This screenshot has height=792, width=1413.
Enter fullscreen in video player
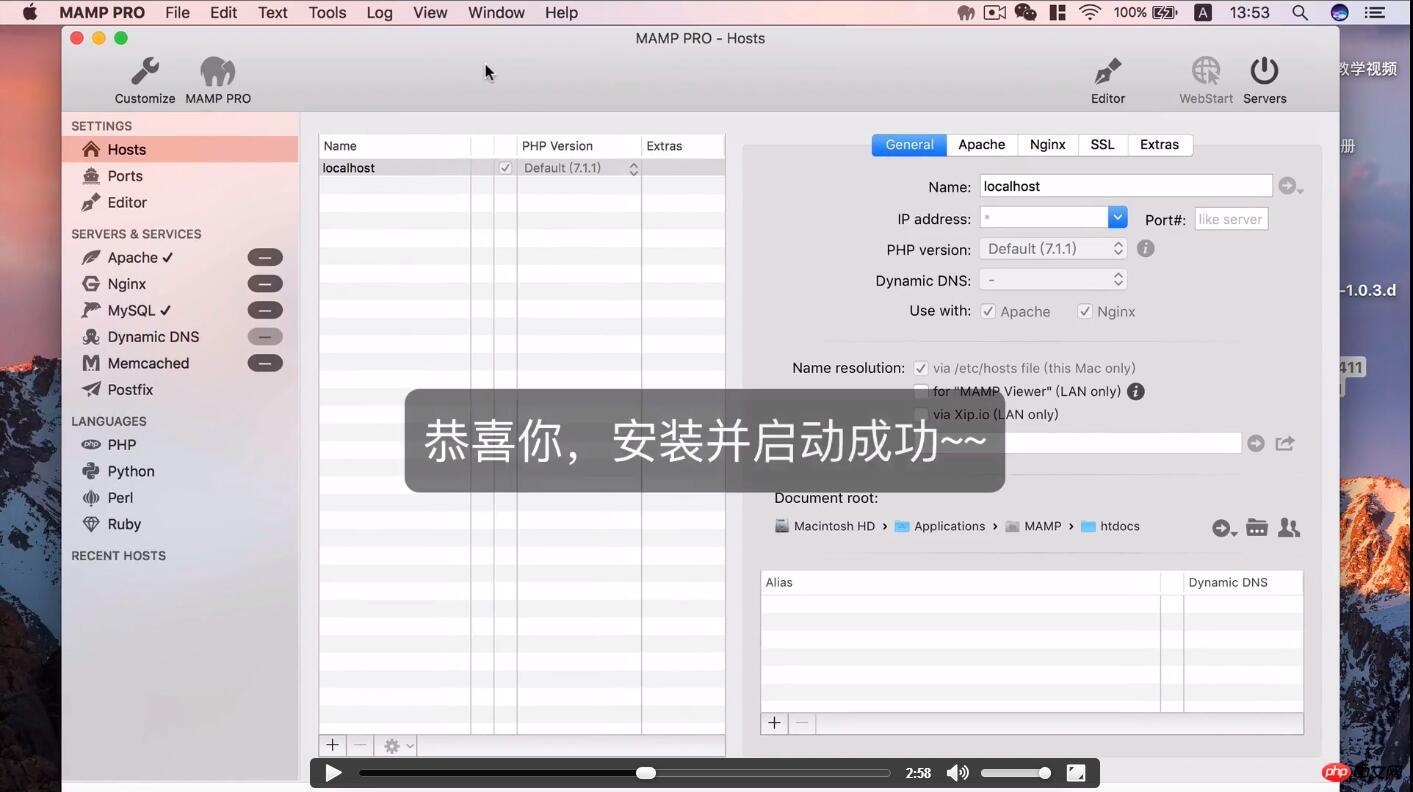[x=1076, y=773]
